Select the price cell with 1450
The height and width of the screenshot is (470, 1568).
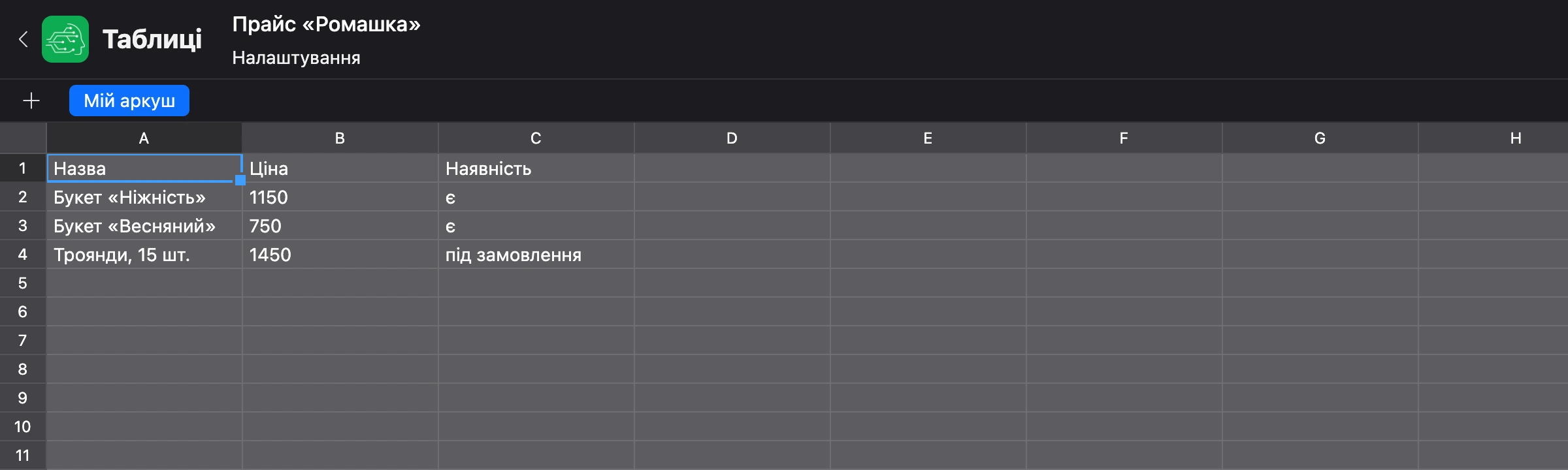[x=340, y=254]
